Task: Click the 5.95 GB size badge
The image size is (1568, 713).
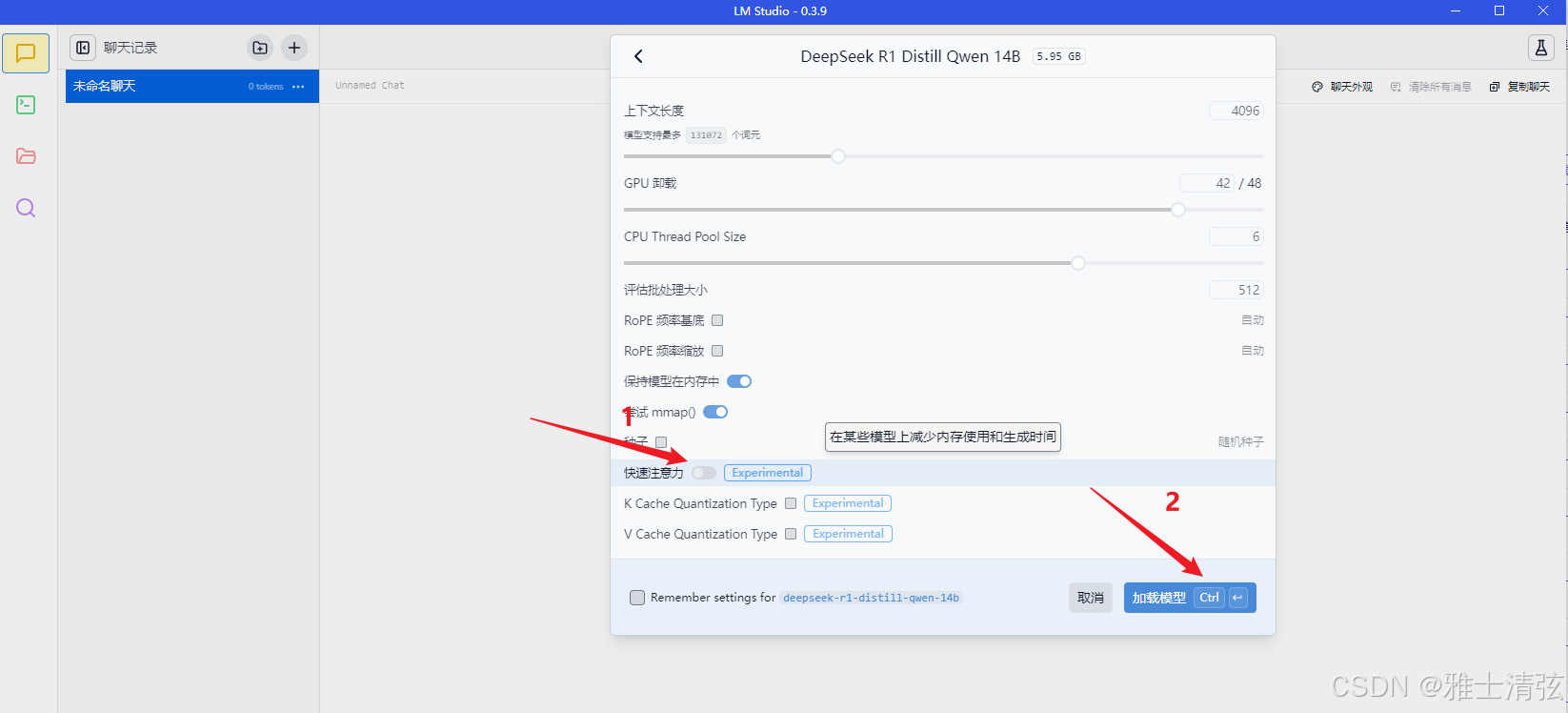Action: pyautogui.click(x=1059, y=56)
